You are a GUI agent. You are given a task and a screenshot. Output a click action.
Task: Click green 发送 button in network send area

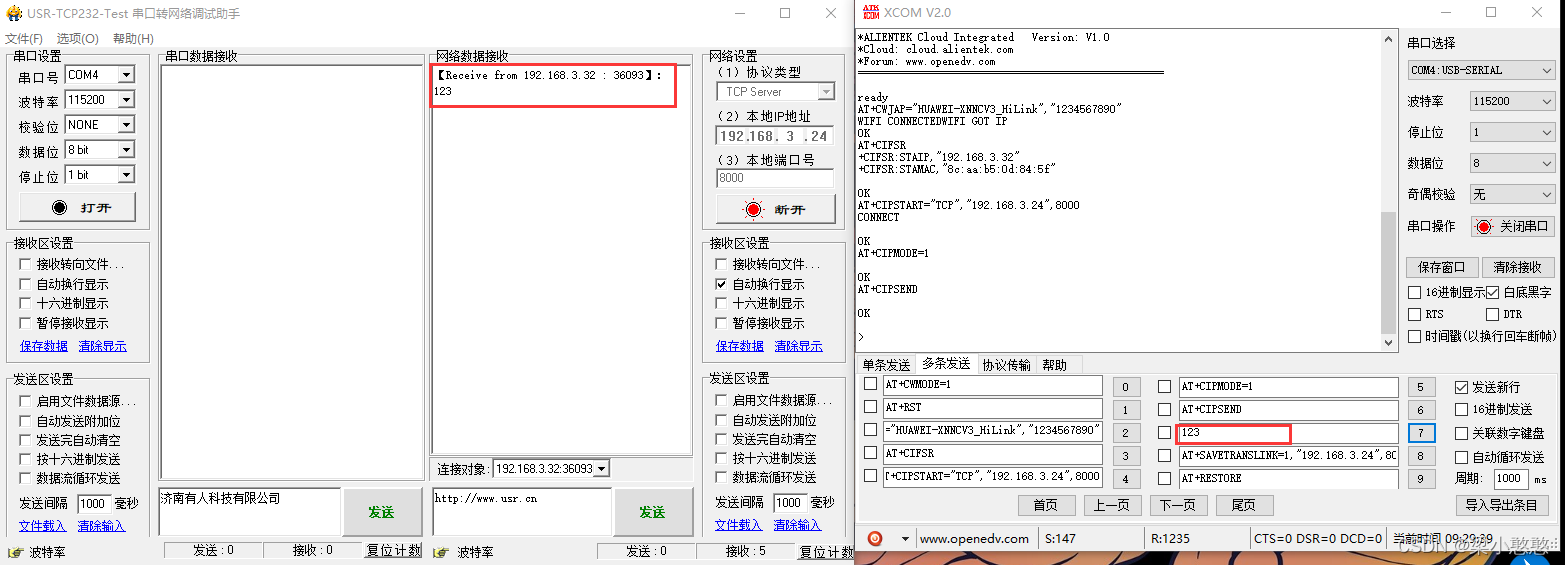click(652, 512)
